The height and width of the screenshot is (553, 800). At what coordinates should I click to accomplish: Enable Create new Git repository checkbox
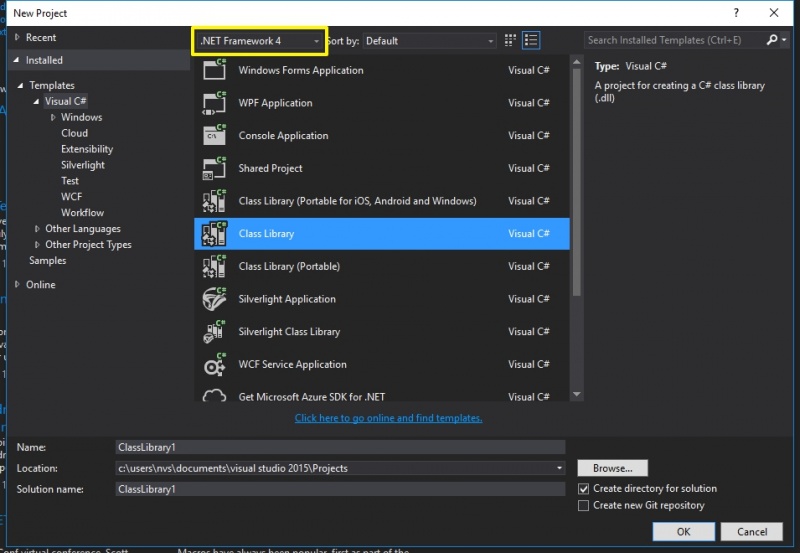pyautogui.click(x=583, y=506)
